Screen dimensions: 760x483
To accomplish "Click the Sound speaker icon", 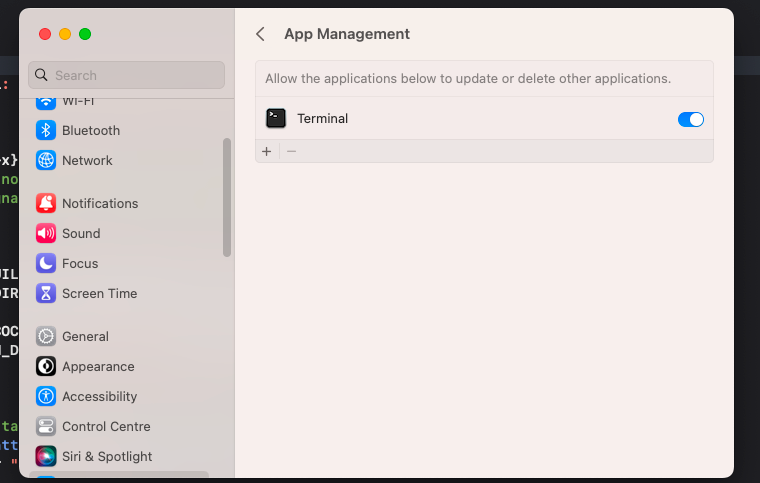I will tap(46, 234).
